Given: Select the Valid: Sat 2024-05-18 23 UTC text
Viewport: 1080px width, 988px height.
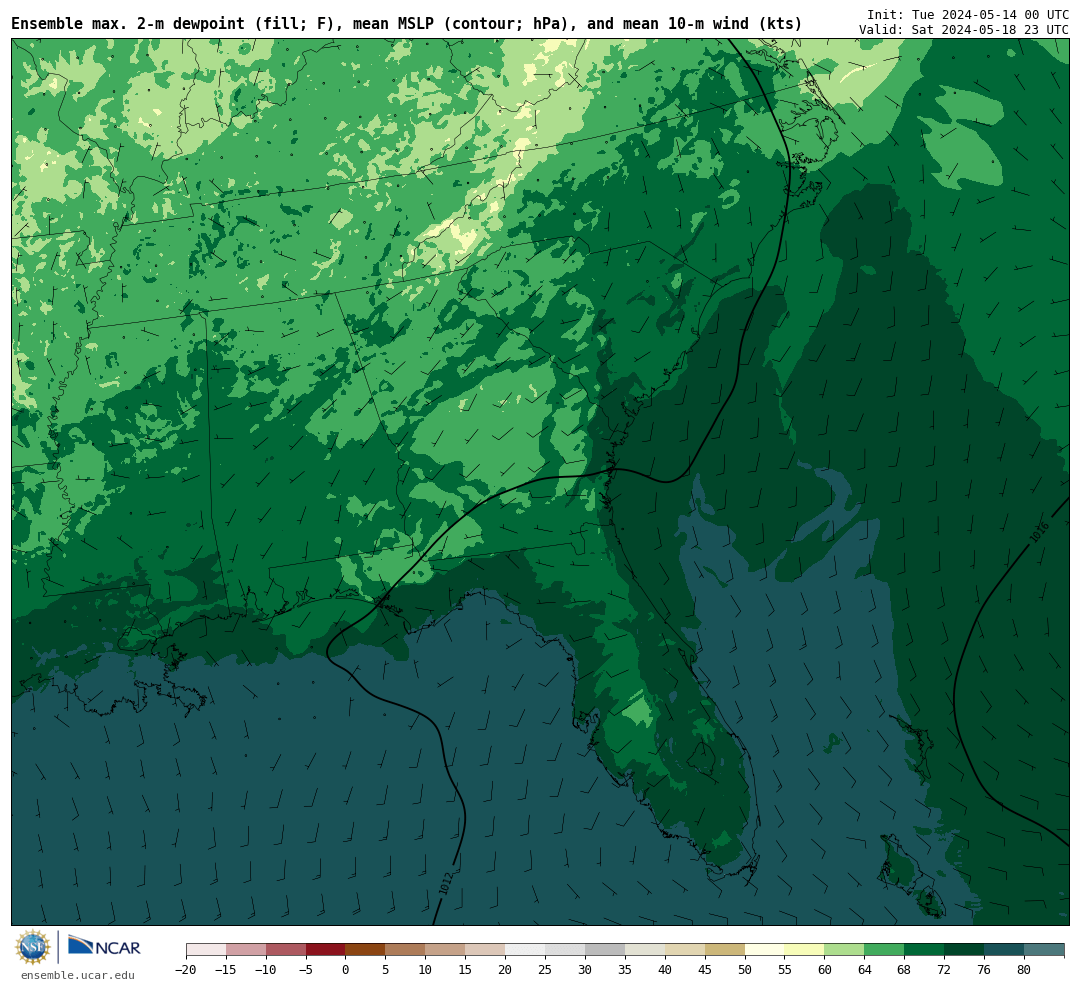Looking at the screenshot, I should [964, 30].
